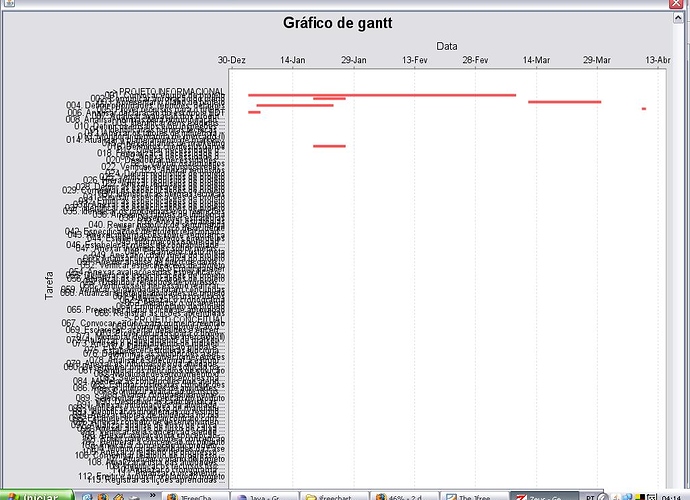Click the Data axis label
This screenshot has width=690, height=500.
click(x=447, y=46)
